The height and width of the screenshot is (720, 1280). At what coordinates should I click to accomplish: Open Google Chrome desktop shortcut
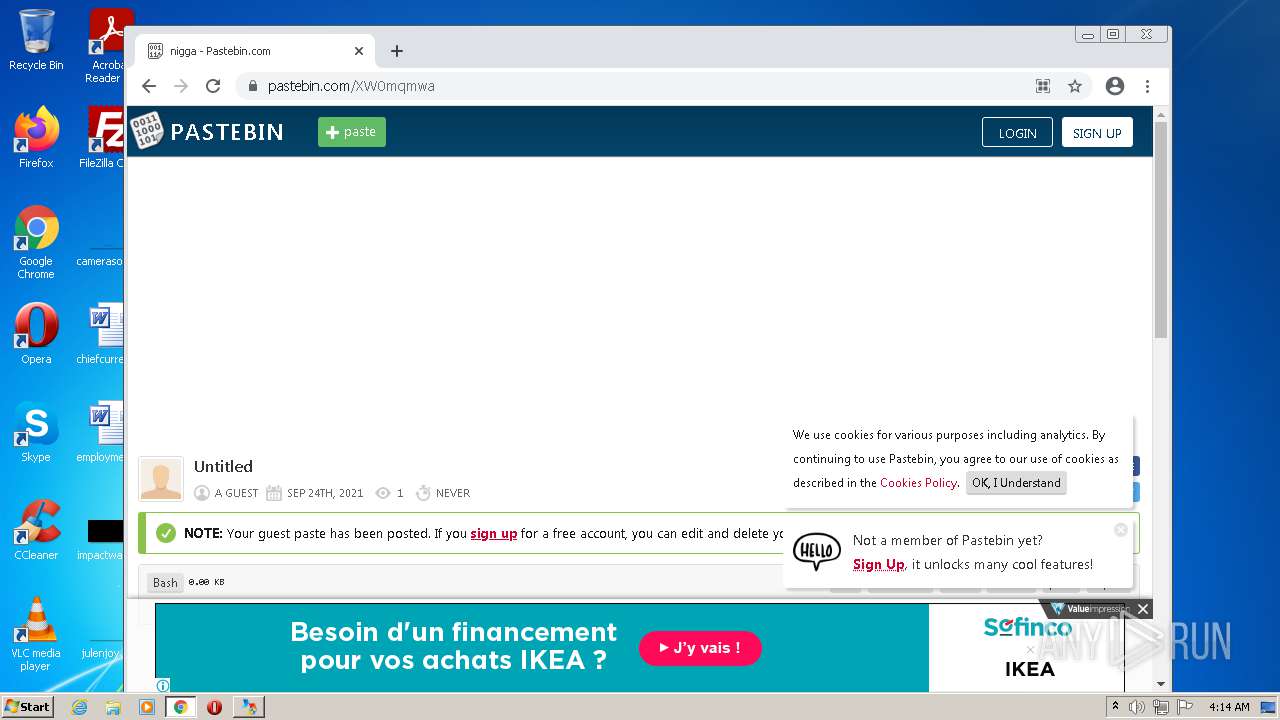point(36,242)
